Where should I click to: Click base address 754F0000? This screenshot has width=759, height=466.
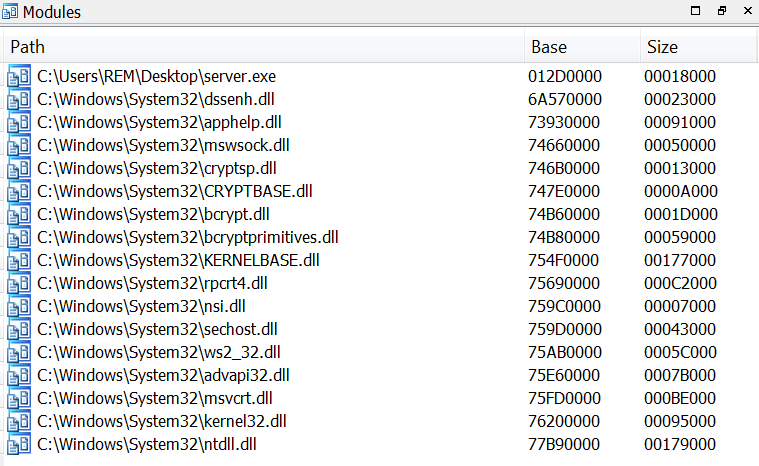coord(563,260)
